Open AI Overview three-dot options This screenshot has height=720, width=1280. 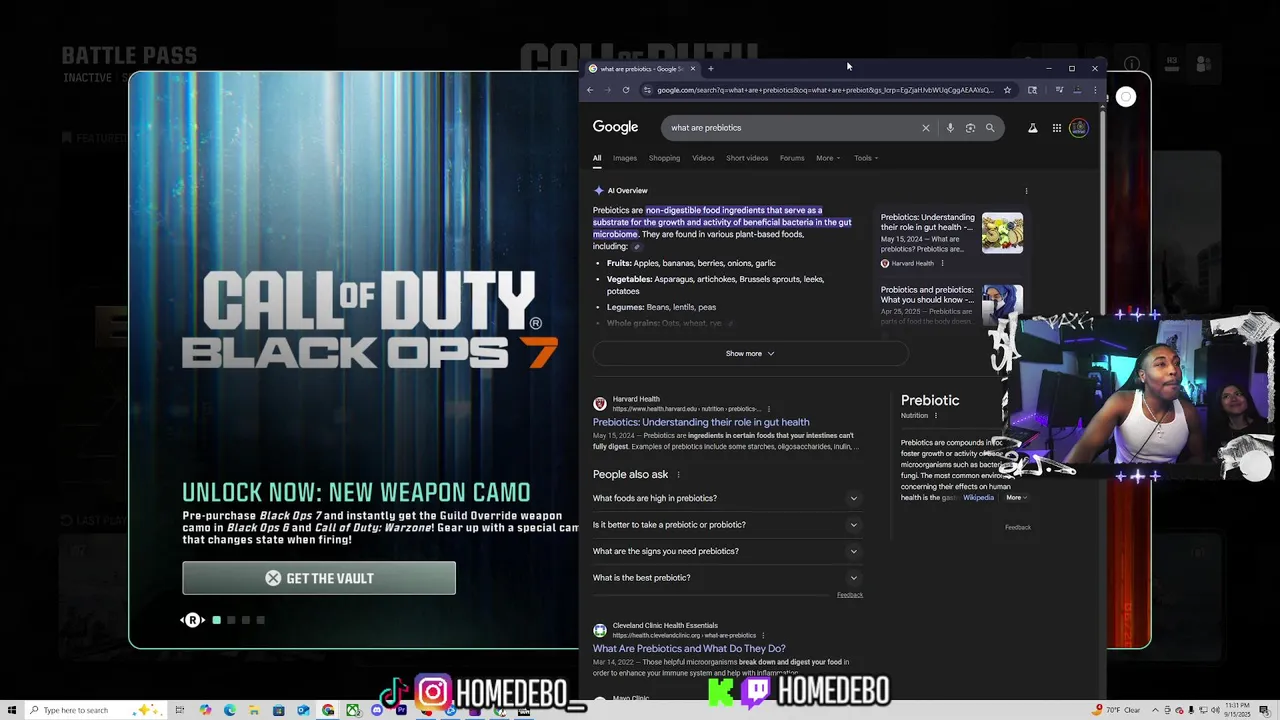point(1026,191)
